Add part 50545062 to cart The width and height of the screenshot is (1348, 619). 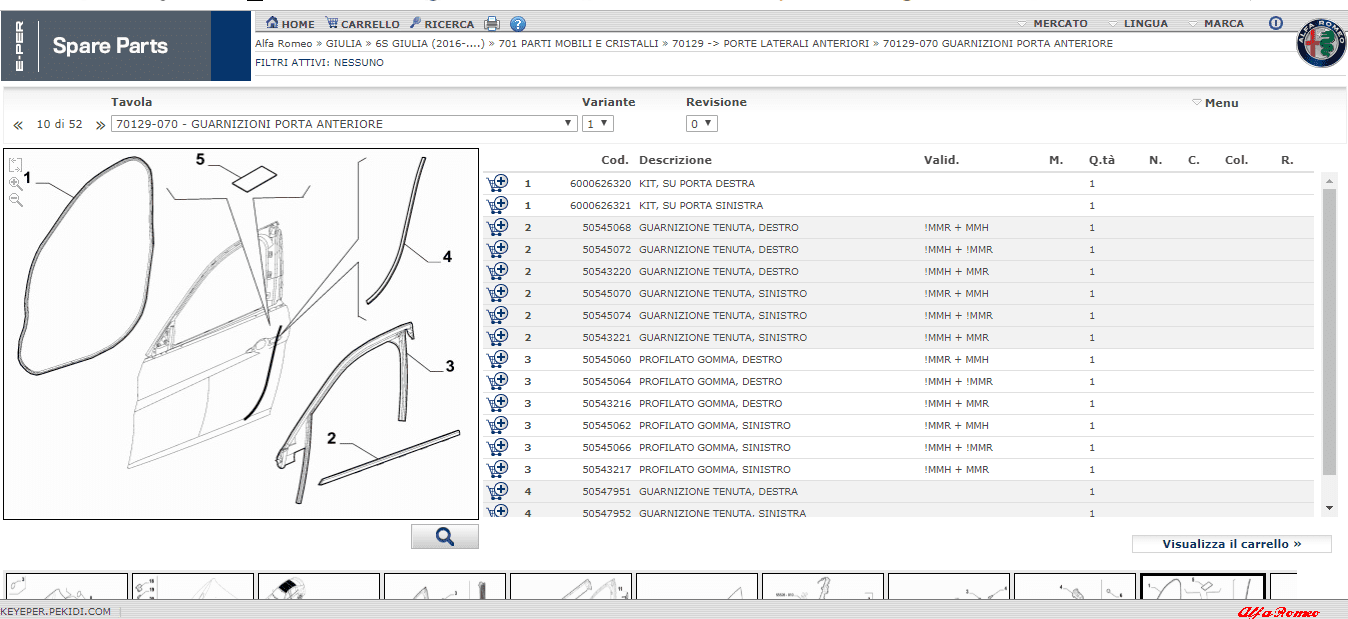click(x=497, y=425)
